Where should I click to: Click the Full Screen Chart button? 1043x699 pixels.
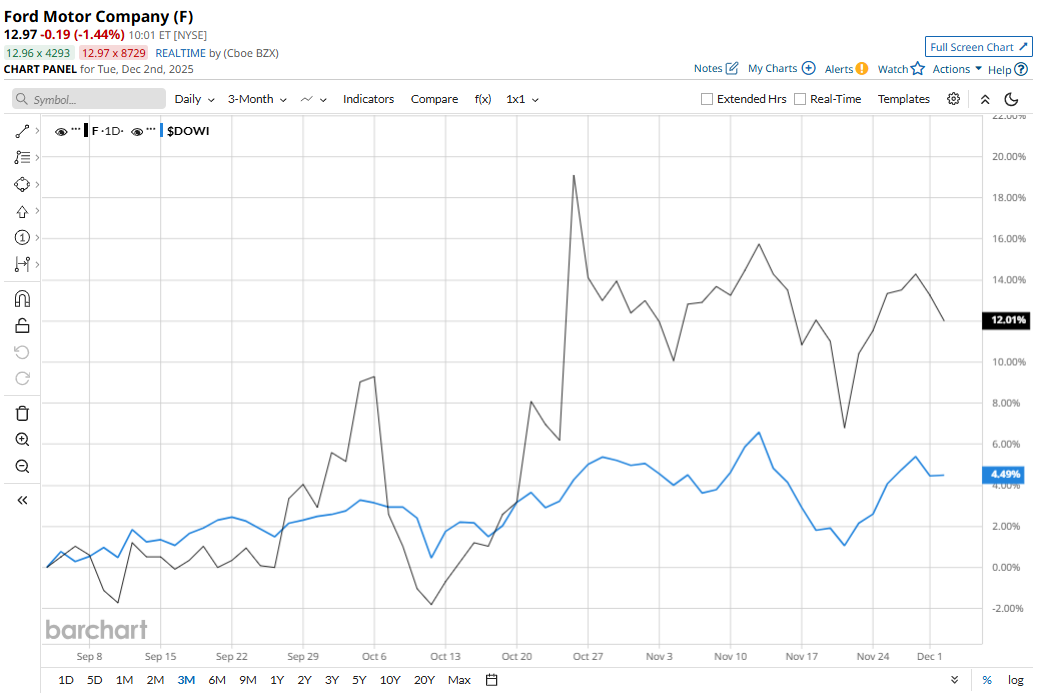click(978, 47)
